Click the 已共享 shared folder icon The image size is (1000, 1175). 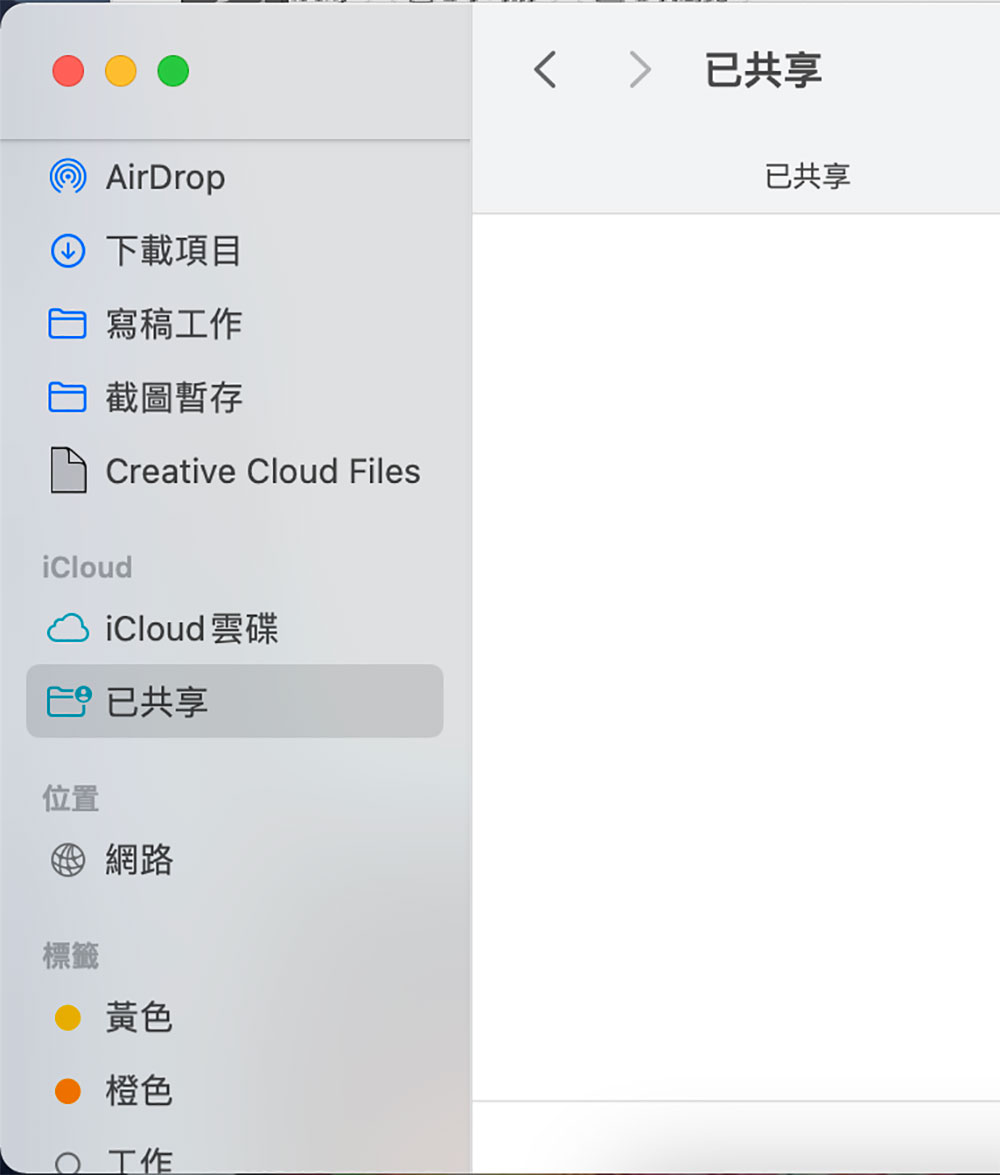(x=69, y=701)
